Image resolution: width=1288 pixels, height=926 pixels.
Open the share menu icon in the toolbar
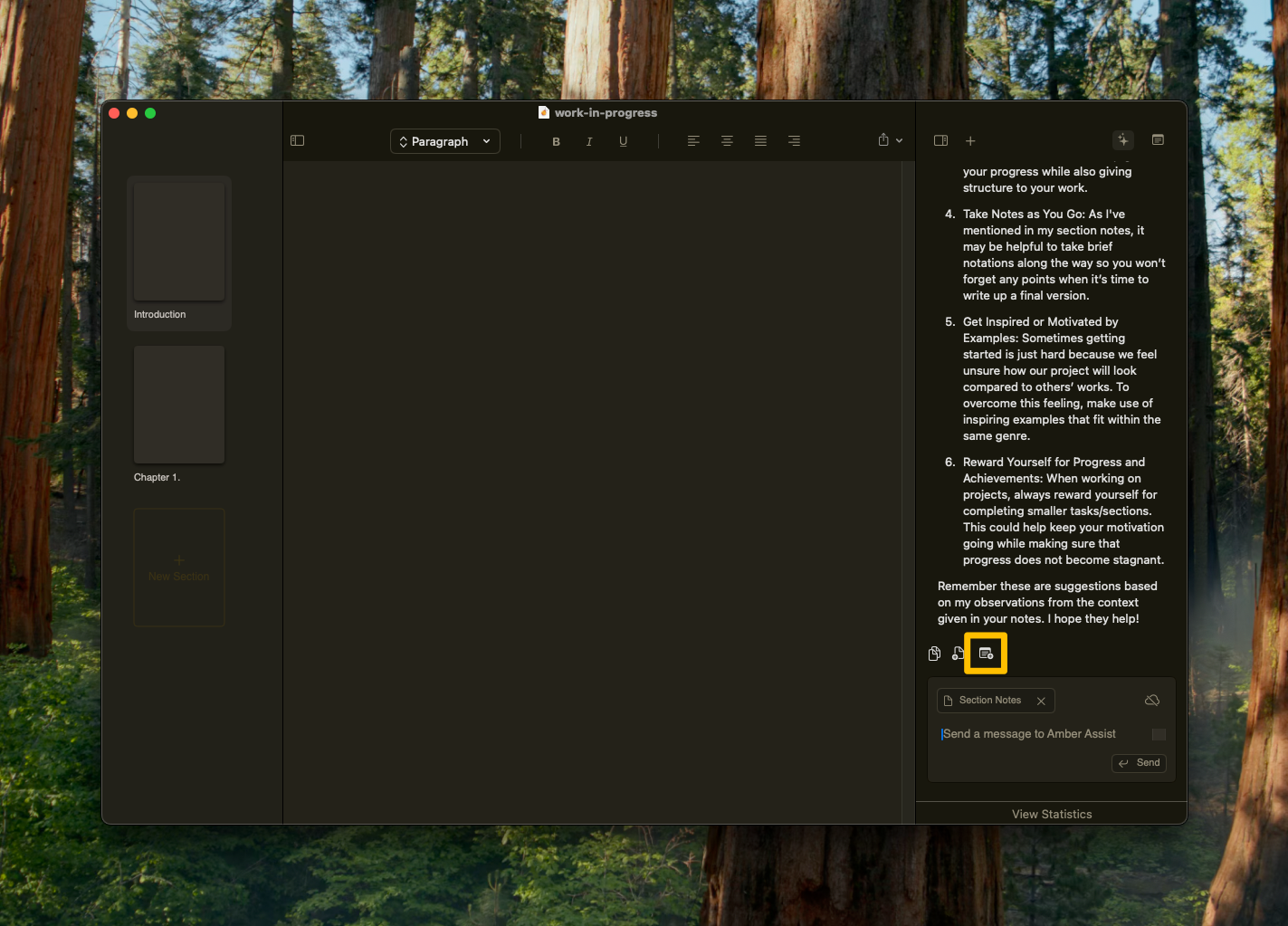(883, 140)
